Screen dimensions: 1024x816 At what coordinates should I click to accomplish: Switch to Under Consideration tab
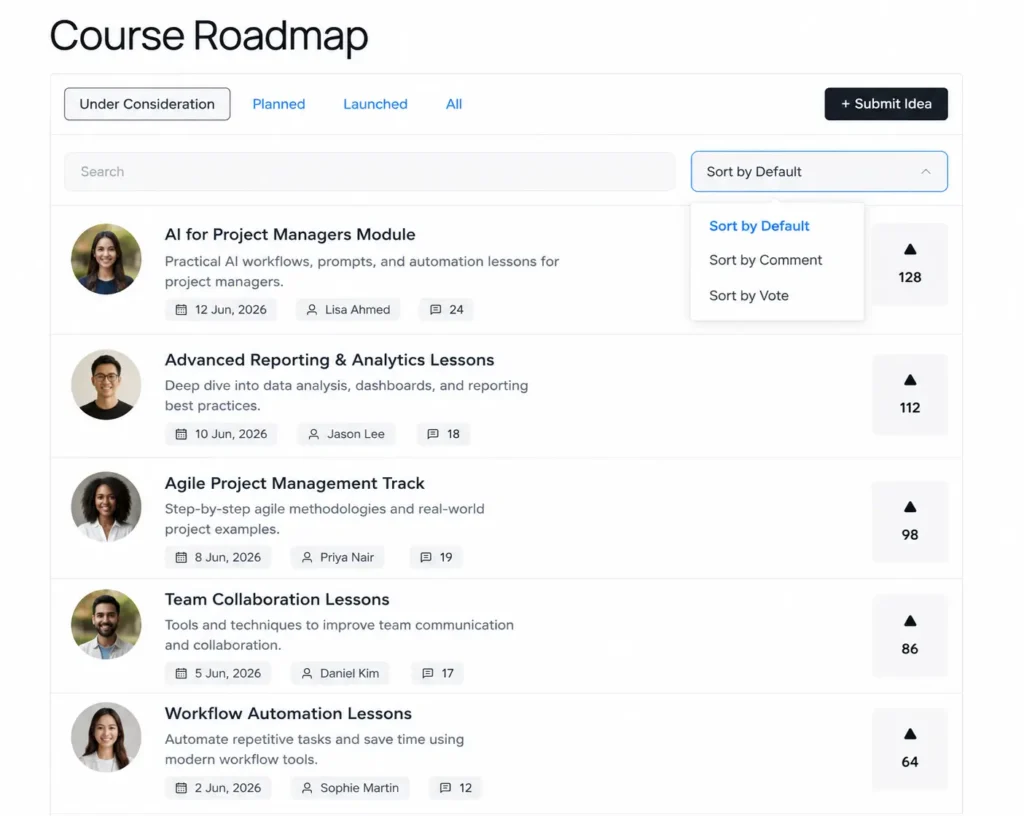coord(147,104)
